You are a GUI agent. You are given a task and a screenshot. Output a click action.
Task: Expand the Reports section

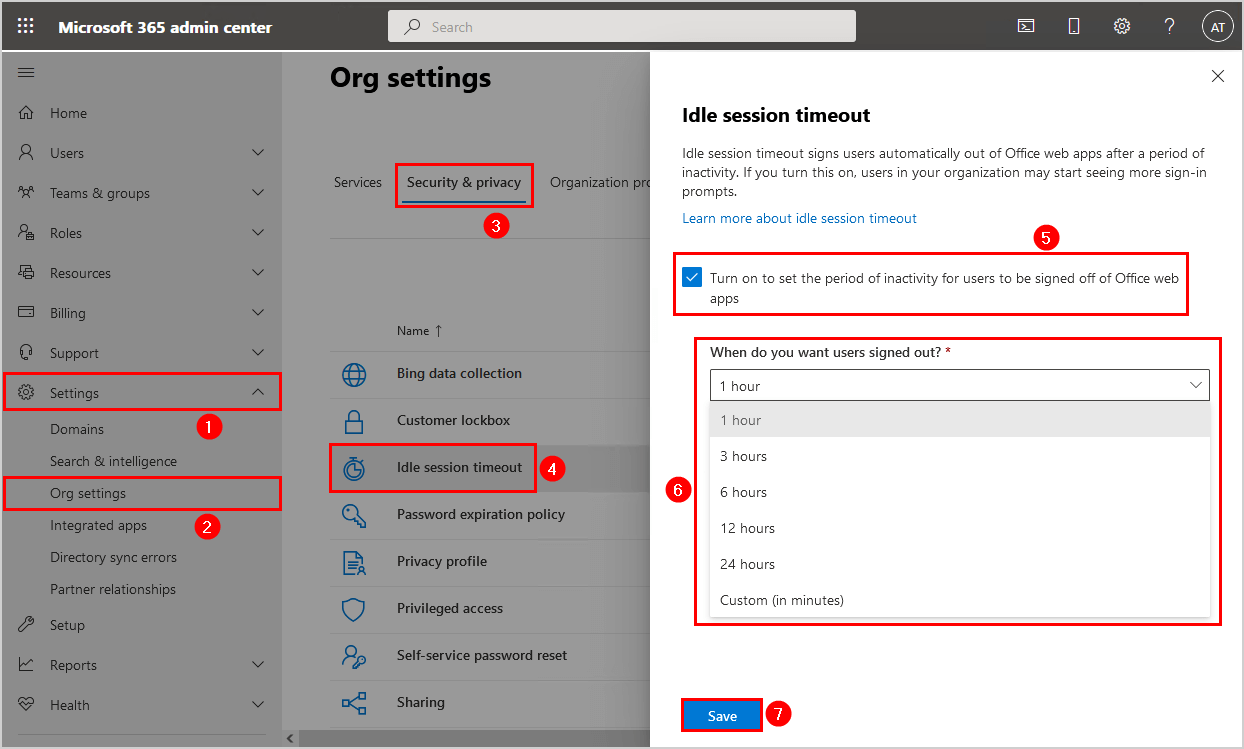point(258,664)
